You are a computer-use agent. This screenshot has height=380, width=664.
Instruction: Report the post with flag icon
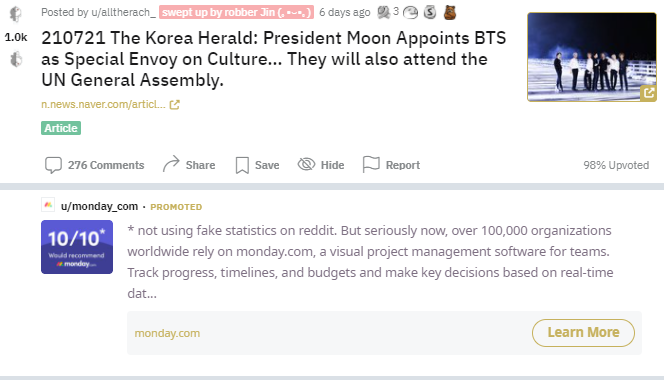[x=371, y=164]
